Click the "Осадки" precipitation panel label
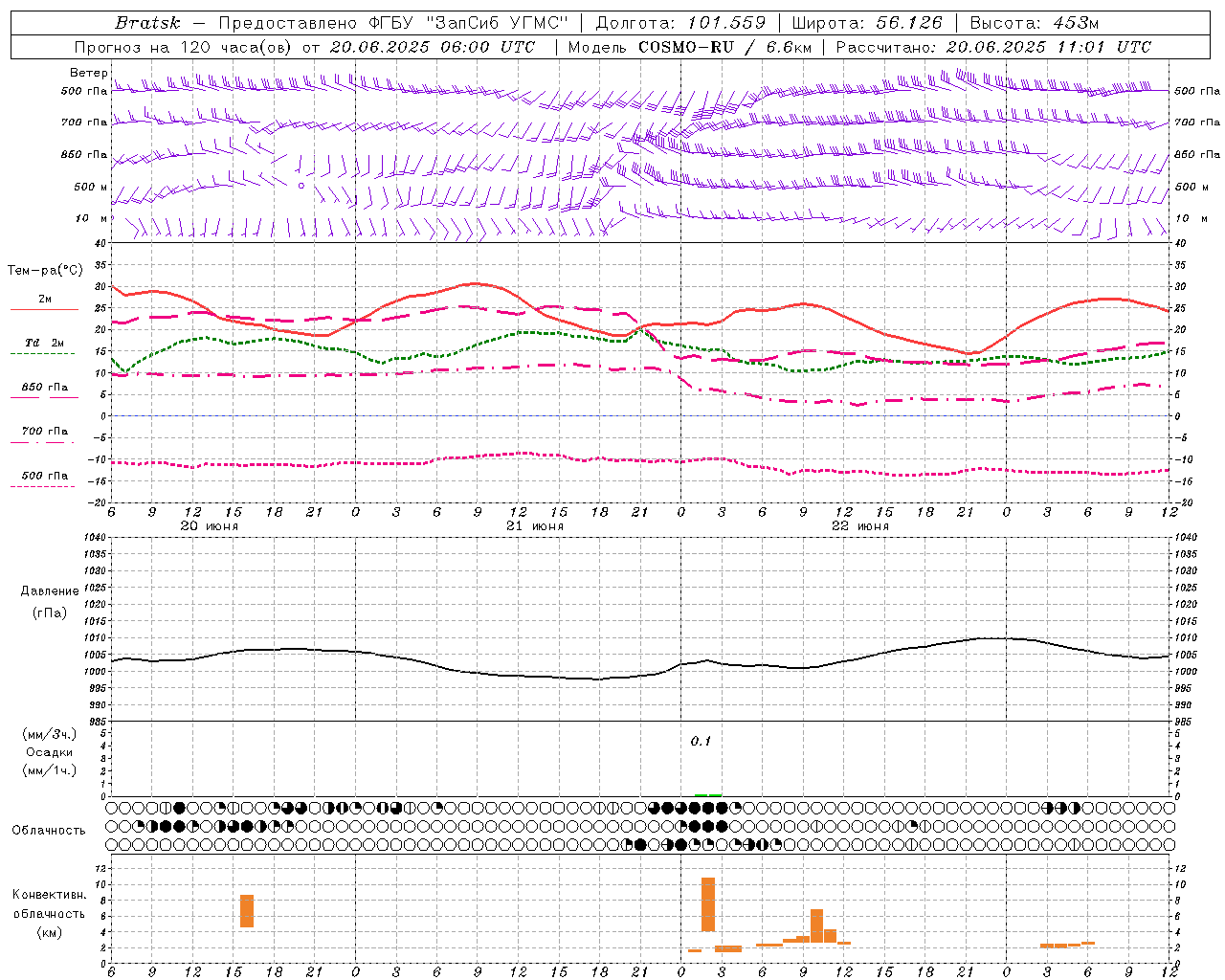This screenshot has width=1225, height=980. (x=50, y=752)
